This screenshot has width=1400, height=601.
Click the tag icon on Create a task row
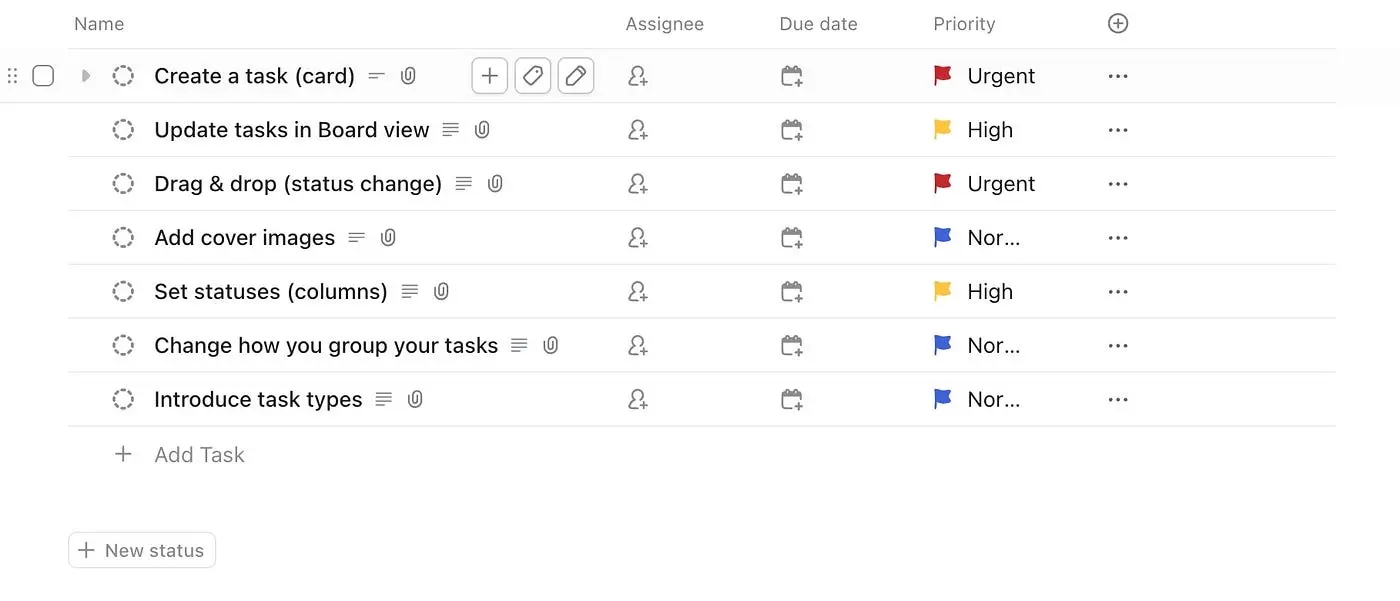[533, 76]
